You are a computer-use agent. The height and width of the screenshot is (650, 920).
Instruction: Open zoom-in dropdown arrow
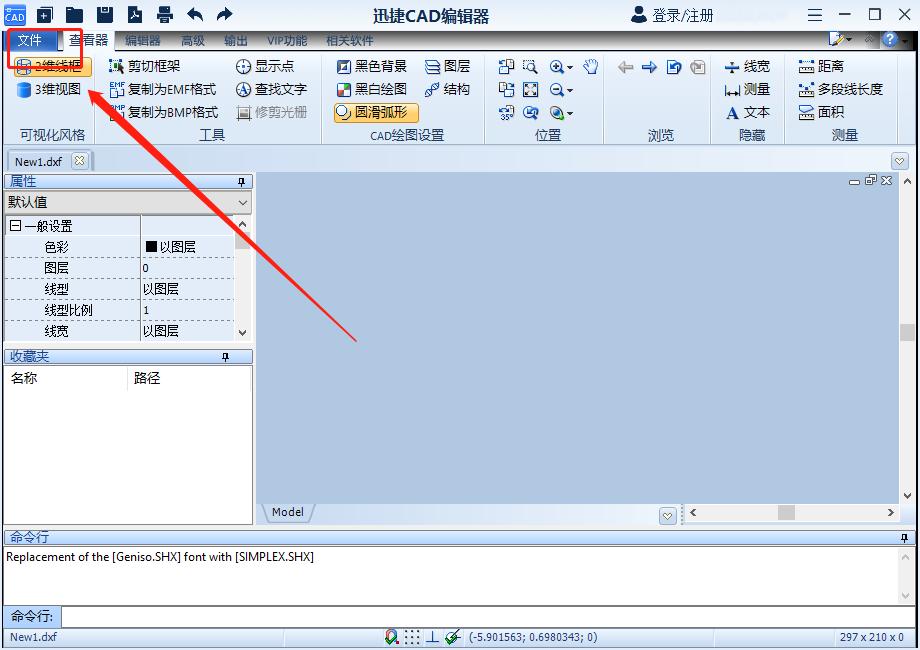tap(570, 67)
